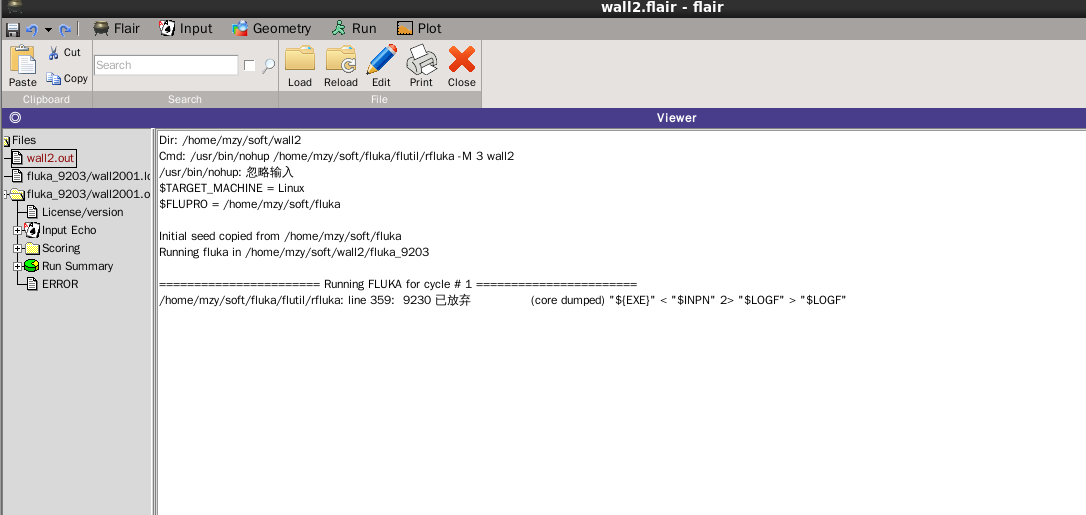Collapse the fluka_9203/wall2001 output folder node
Image resolution: width=1086 pixels, height=515 pixels.
pyautogui.click(x=6, y=195)
